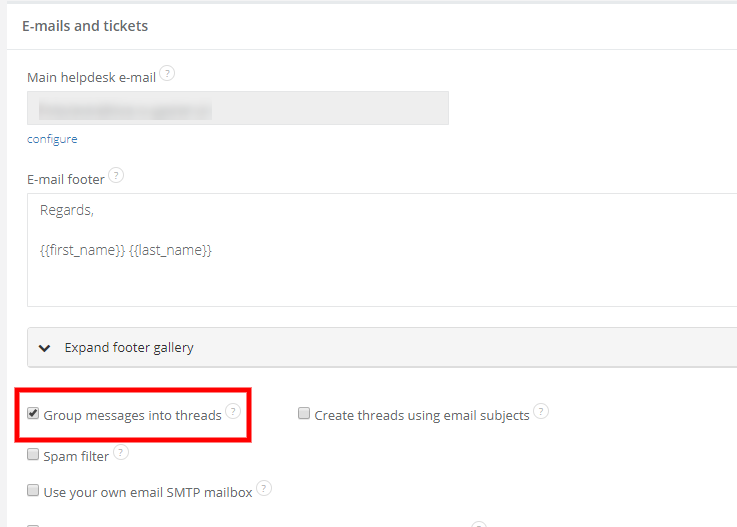
Task: Click help icon next to Group messages into threads
Action: [233, 411]
